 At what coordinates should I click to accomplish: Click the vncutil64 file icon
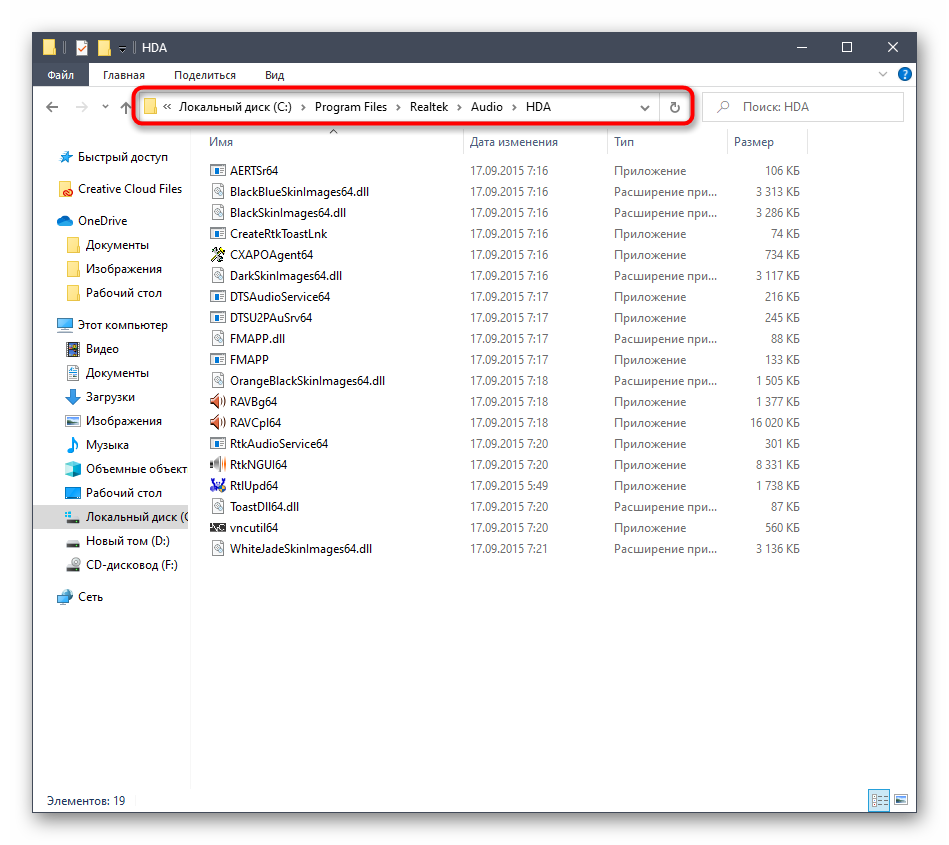(x=218, y=528)
